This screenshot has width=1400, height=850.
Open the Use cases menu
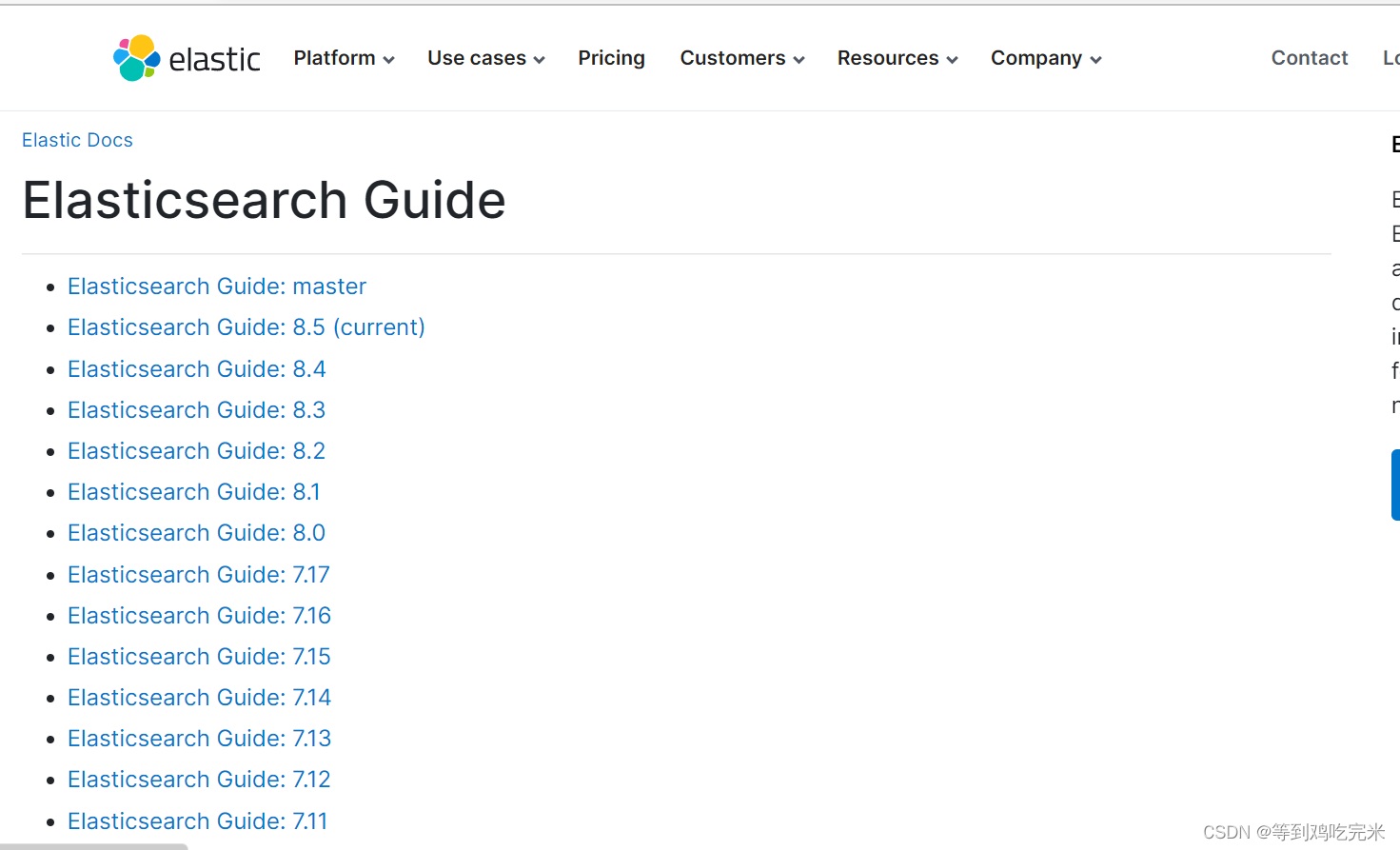point(486,58)
